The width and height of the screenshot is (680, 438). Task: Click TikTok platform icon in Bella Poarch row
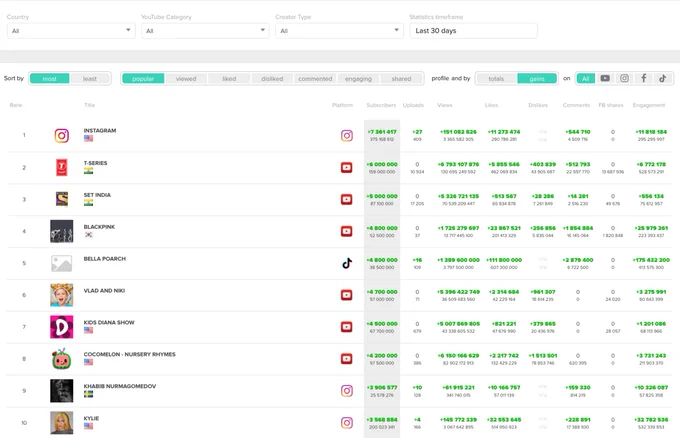point(347,263)
